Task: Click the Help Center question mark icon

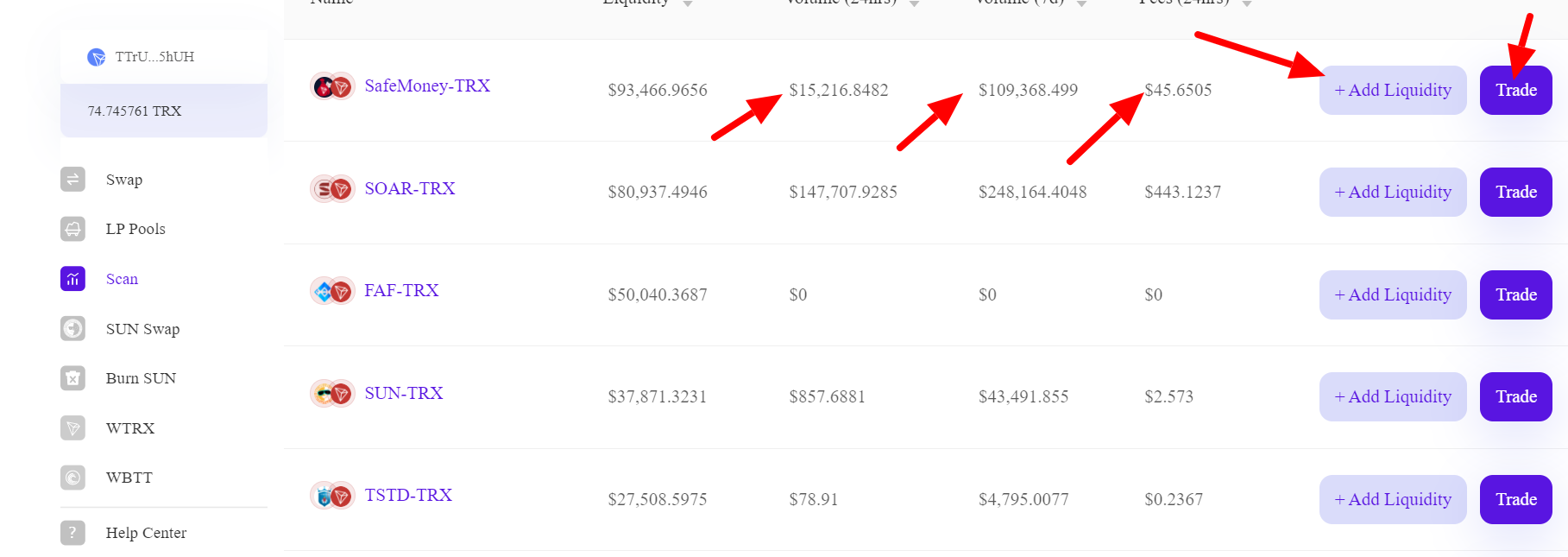Action: 73,533
